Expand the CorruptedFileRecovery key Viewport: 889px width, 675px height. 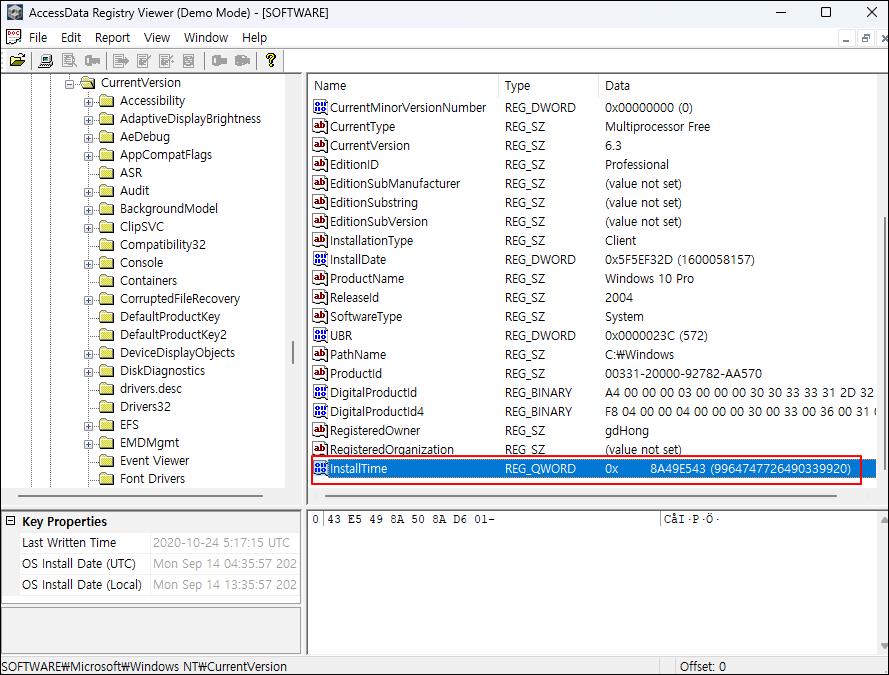88,300
